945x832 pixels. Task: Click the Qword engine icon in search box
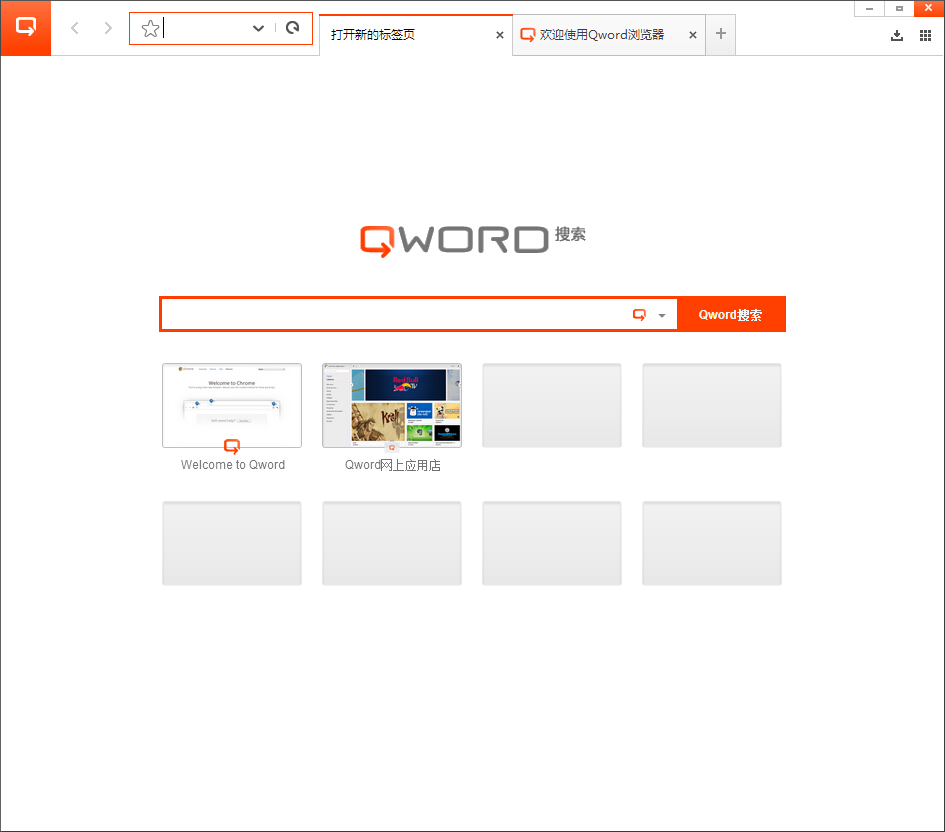(x=639, y=314)
